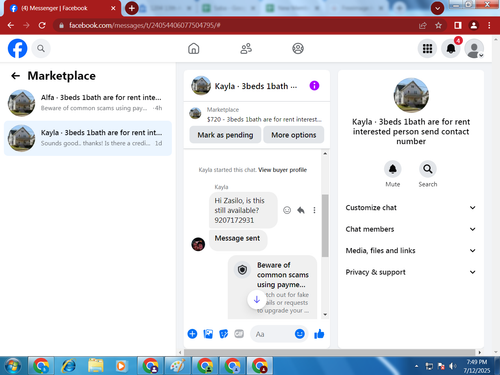Jump to latest message down arrow
The image size is (500, 375).
click(x=257, y=299)
